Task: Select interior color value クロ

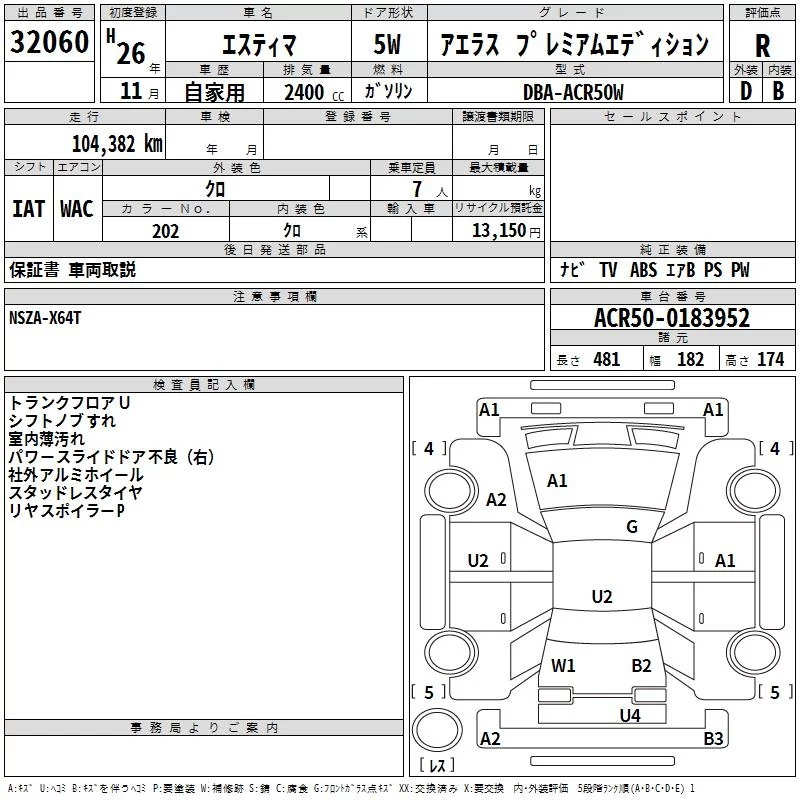Action: pos(292,231)
